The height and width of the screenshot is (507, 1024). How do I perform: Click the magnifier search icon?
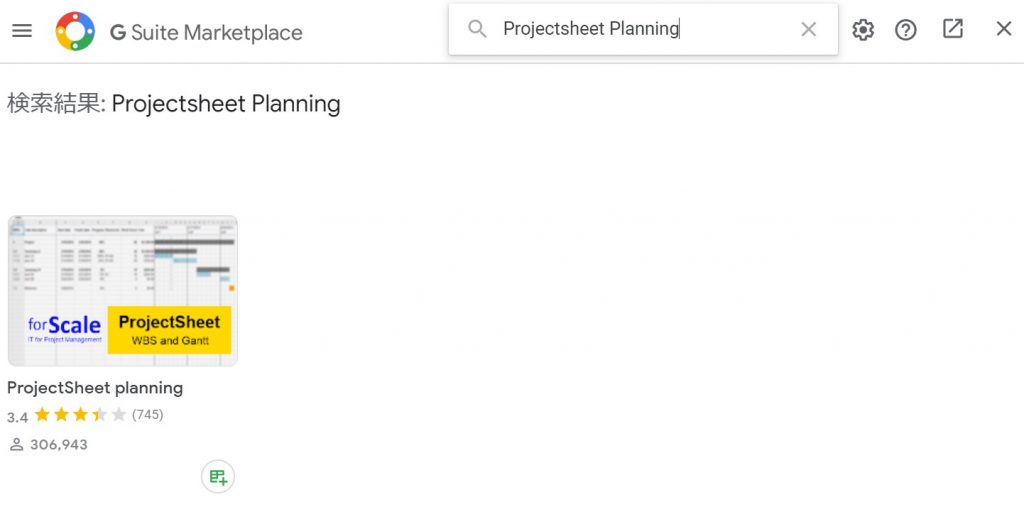(x=477, y=29)
